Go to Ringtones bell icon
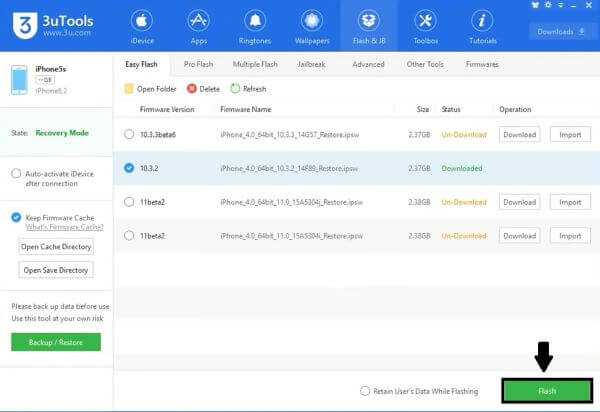This screenshot has width=600, height=412. coord(254,22)
